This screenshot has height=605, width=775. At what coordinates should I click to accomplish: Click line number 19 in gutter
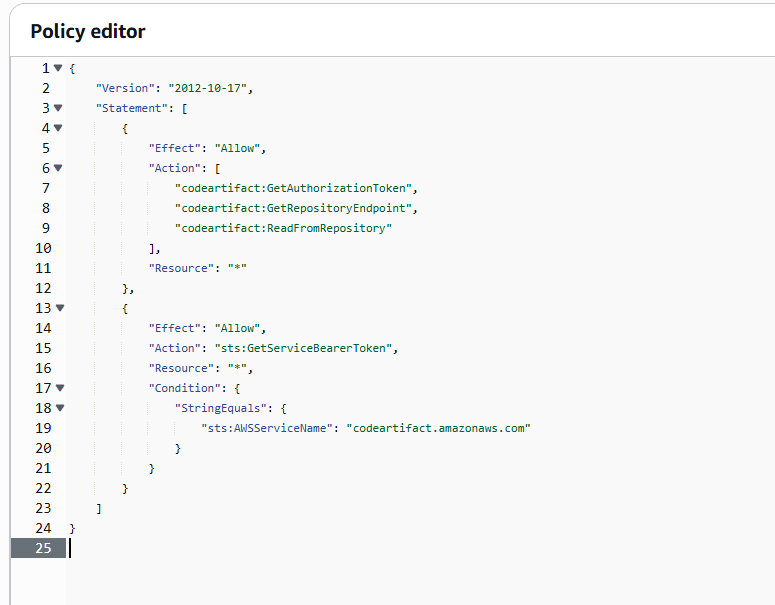tap(43, 428)
